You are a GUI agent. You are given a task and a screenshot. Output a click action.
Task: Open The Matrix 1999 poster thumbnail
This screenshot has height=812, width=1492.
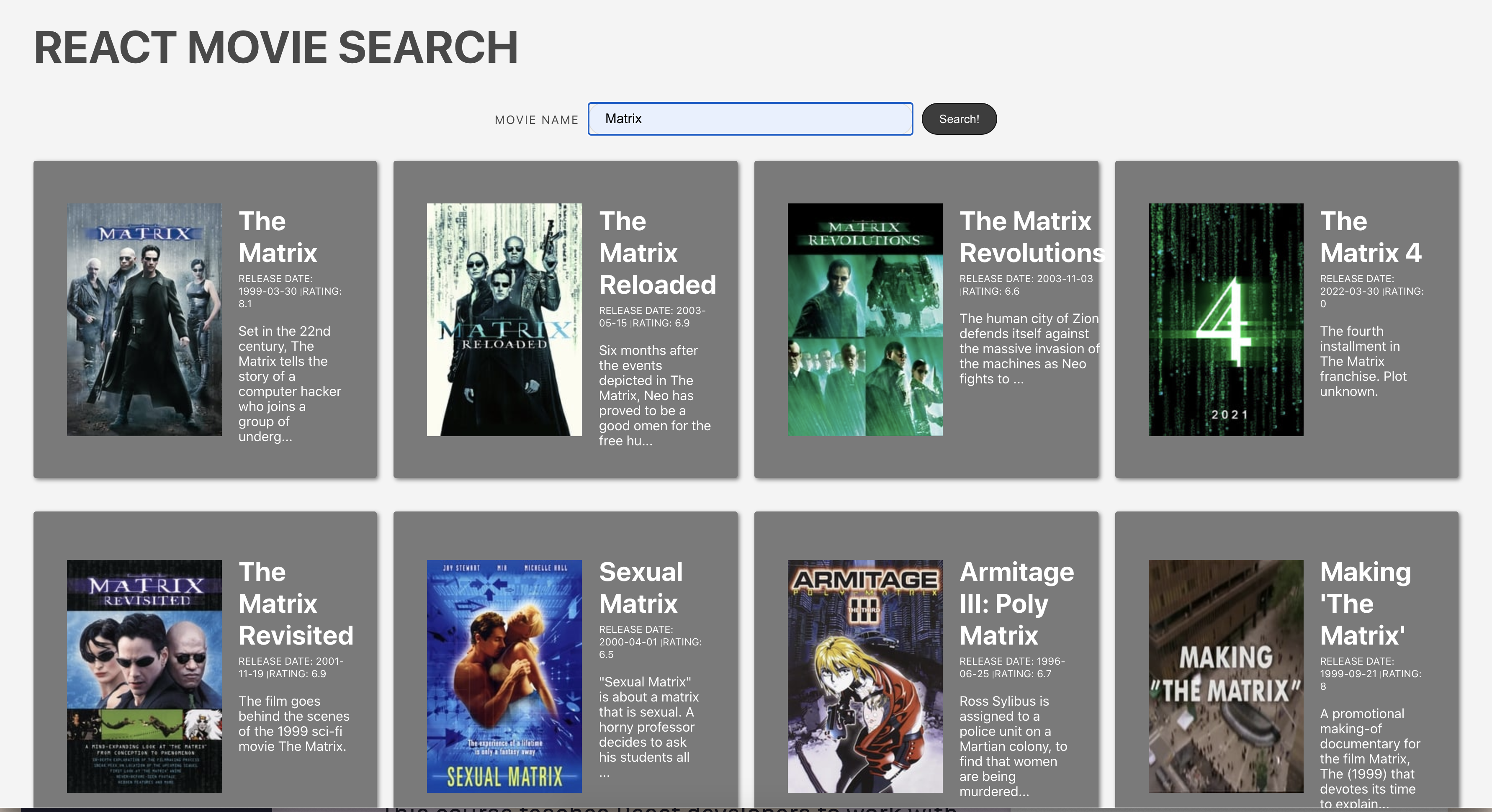tap(144, 319)
